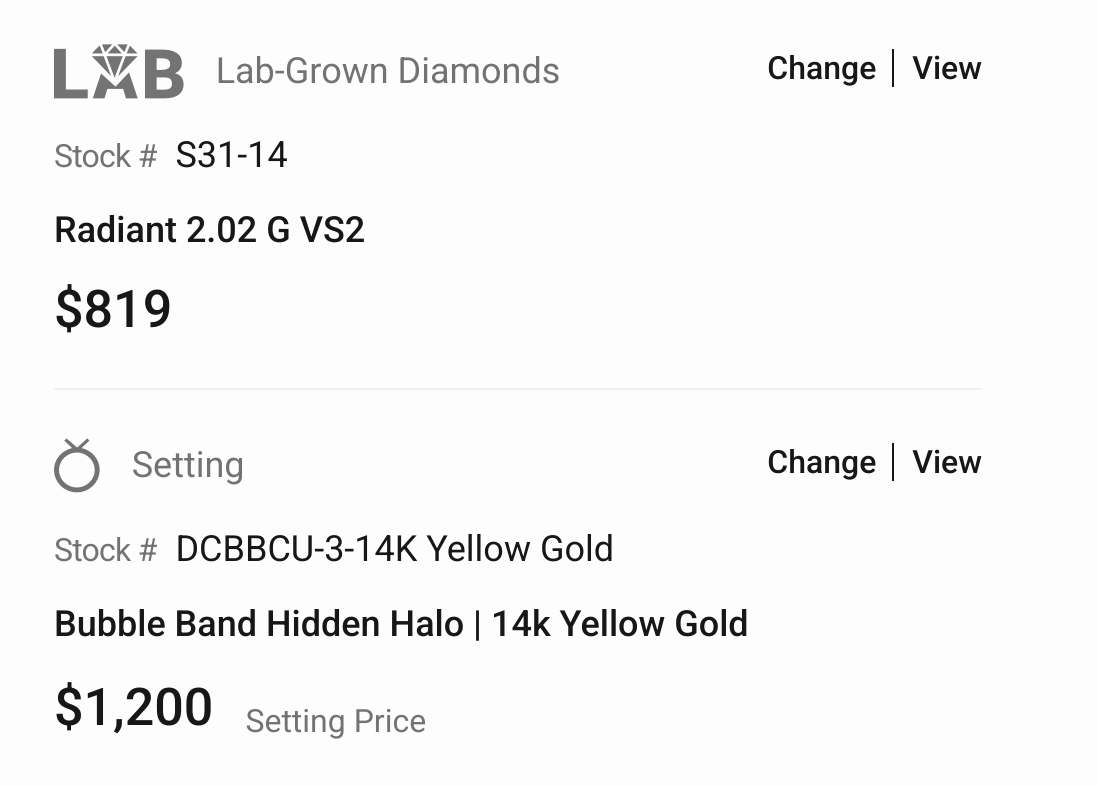The width and height of the screenshot is (1098, 786).
Task: Click the $819 diamond price
Action: 113,309
